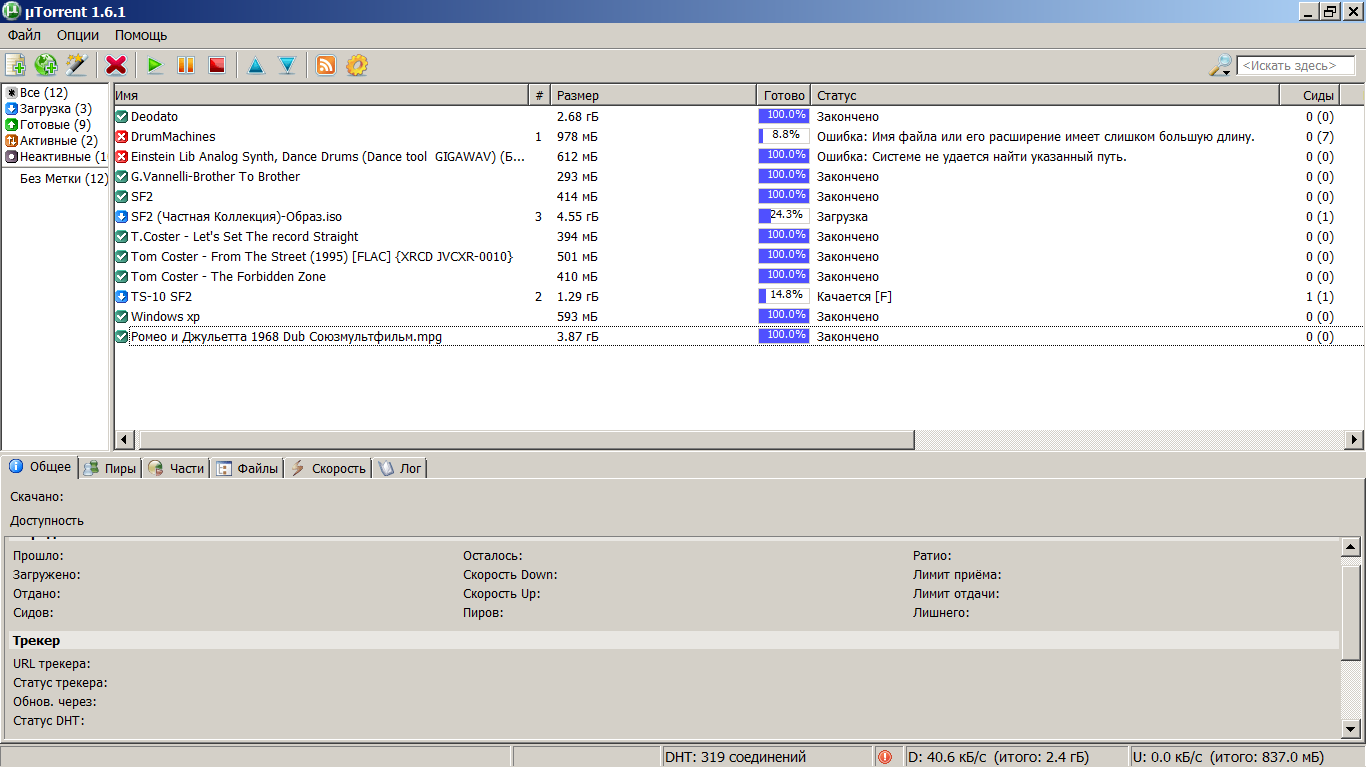Click the orange Pause torrent icon
1366x768 pixels.
pyautogui.click(x=185, y=65)
